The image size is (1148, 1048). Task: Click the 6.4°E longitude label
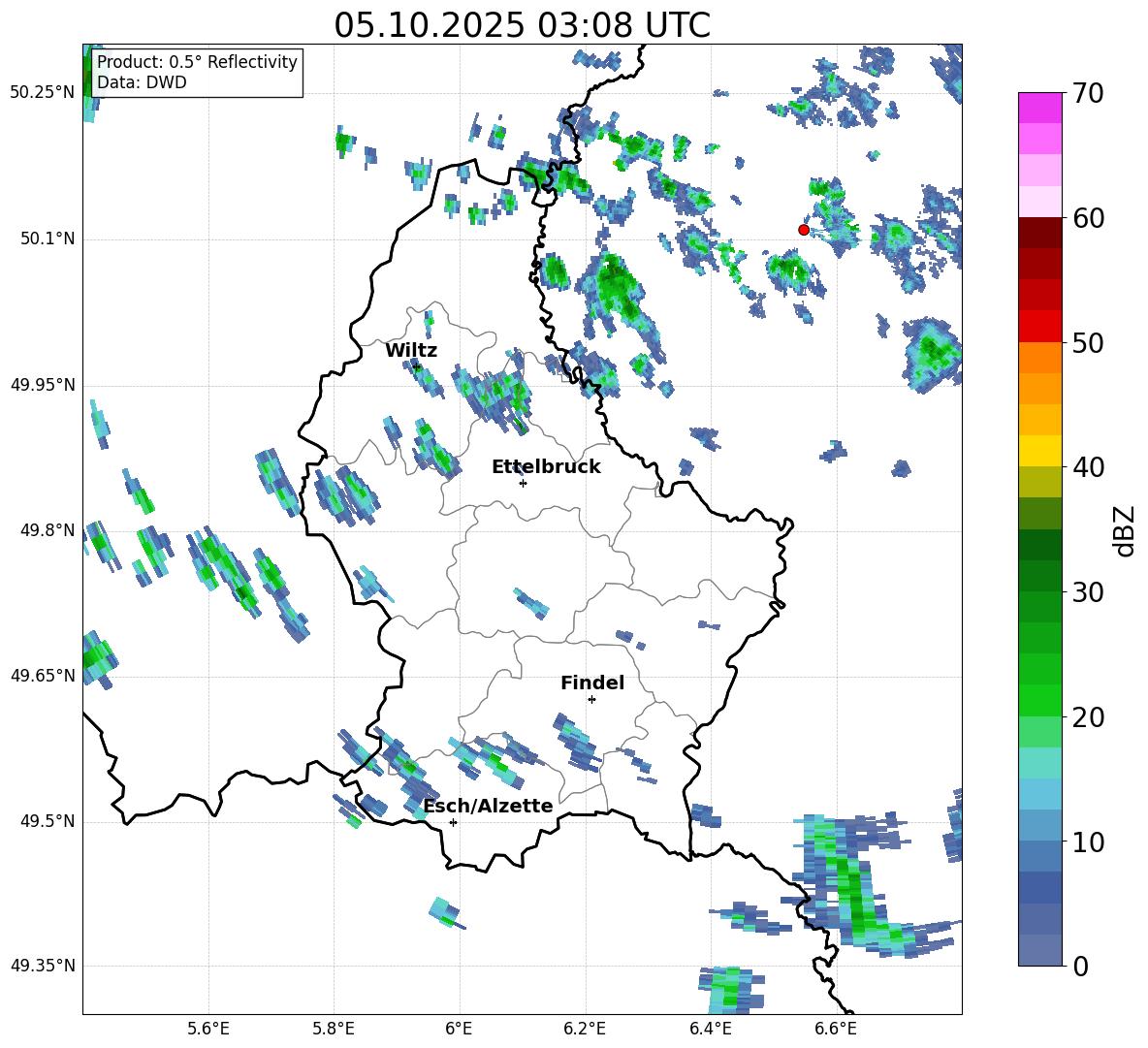pos(710,1029)
